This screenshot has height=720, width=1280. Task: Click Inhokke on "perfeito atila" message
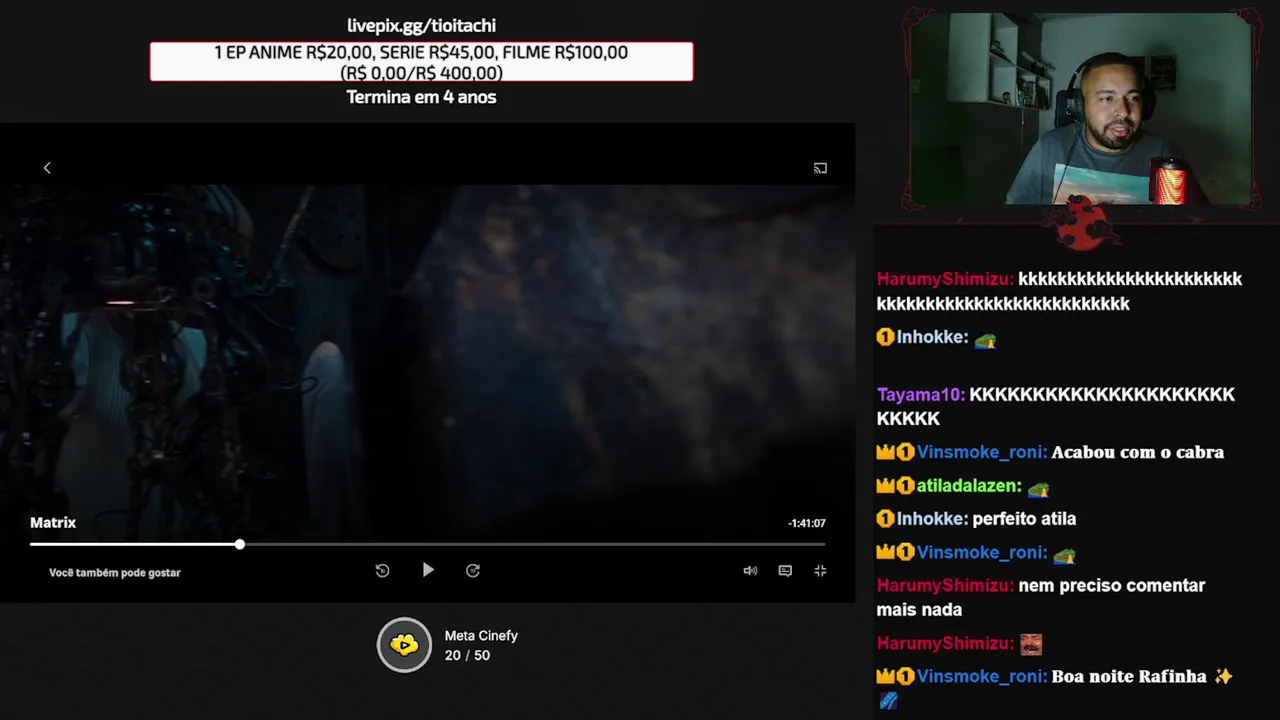[x=931, y=519]
